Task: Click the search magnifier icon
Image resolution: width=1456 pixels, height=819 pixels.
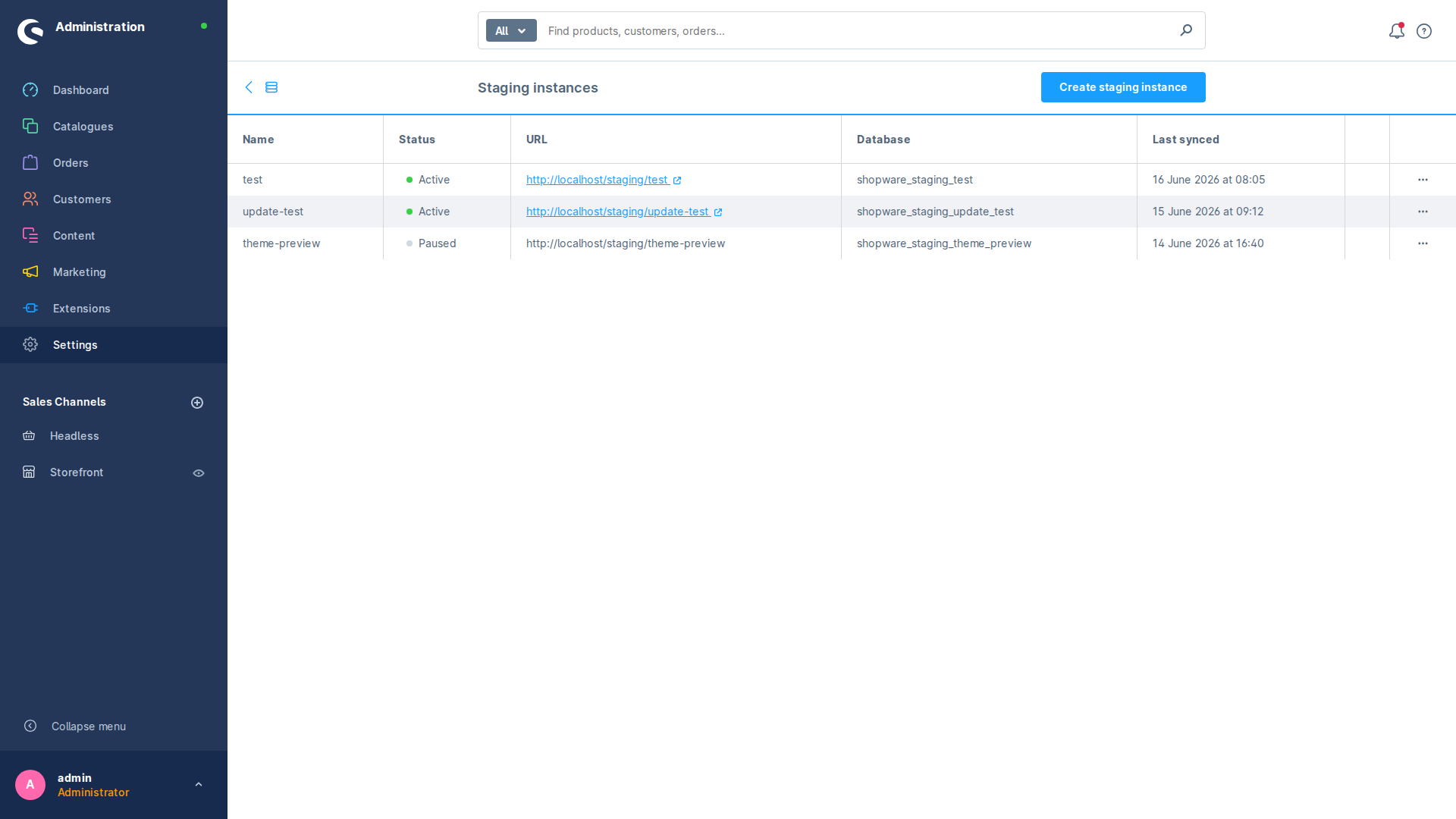Action: pos(1186,30)
